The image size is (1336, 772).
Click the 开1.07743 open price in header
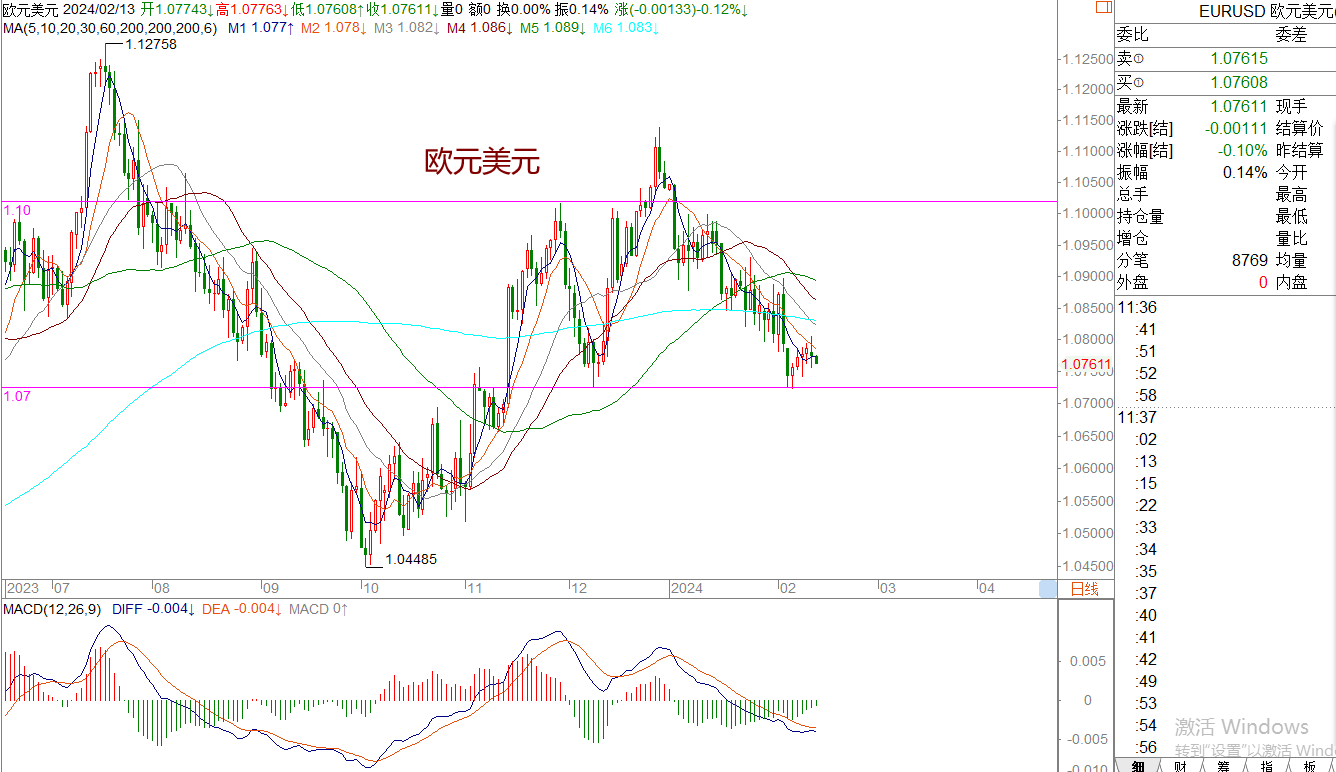178,9
